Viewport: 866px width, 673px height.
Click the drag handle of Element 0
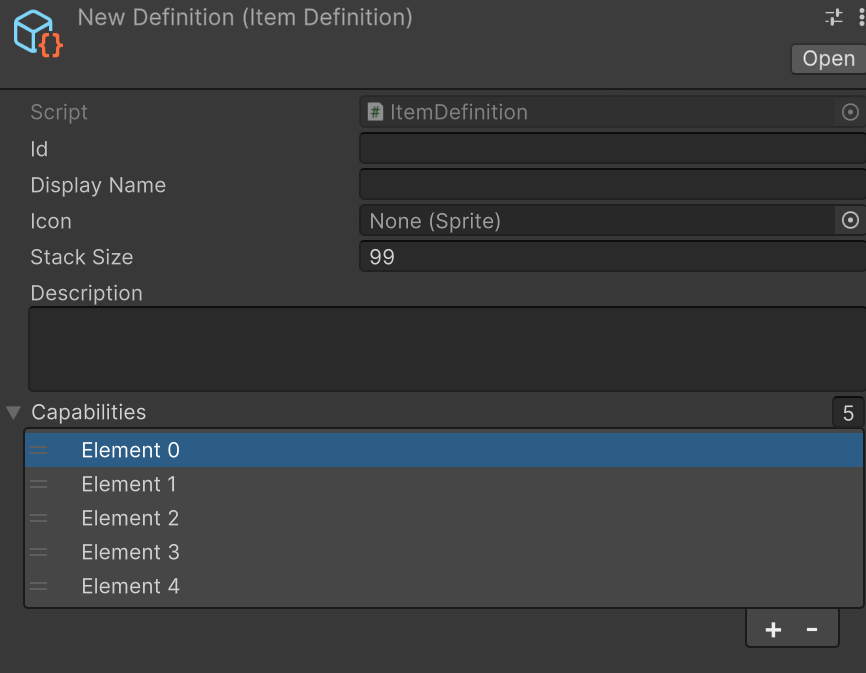39,451
